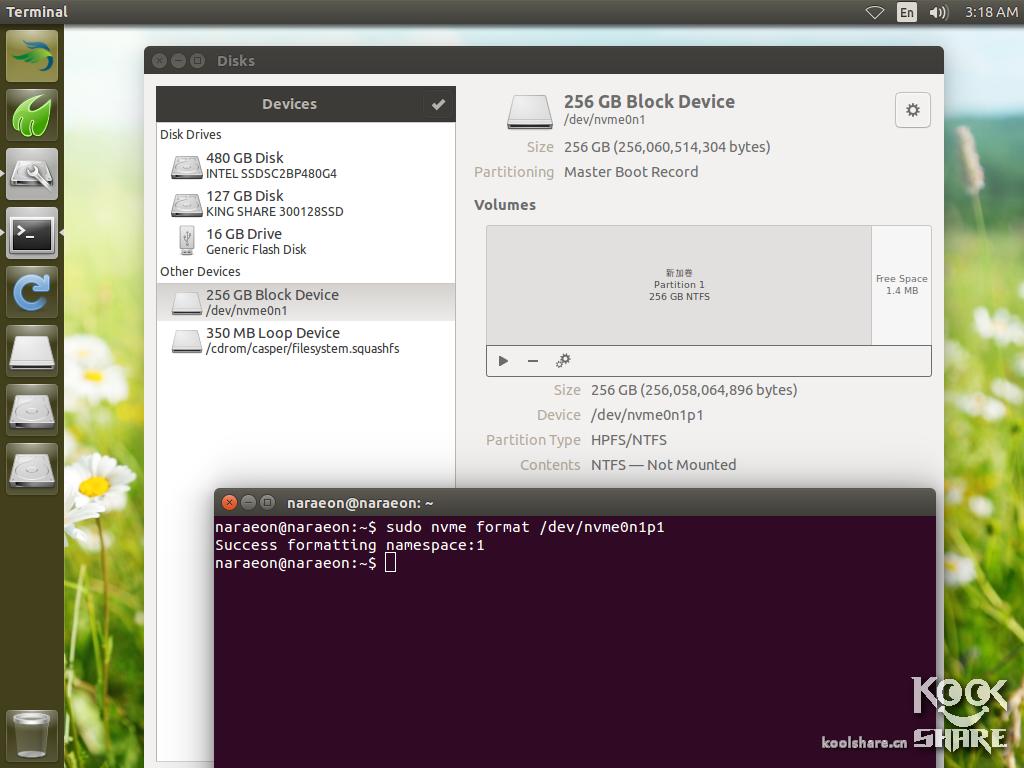Open the blue circular arrow updater icon
This screenshot has height=768, width=1024.
coord(31,292)
